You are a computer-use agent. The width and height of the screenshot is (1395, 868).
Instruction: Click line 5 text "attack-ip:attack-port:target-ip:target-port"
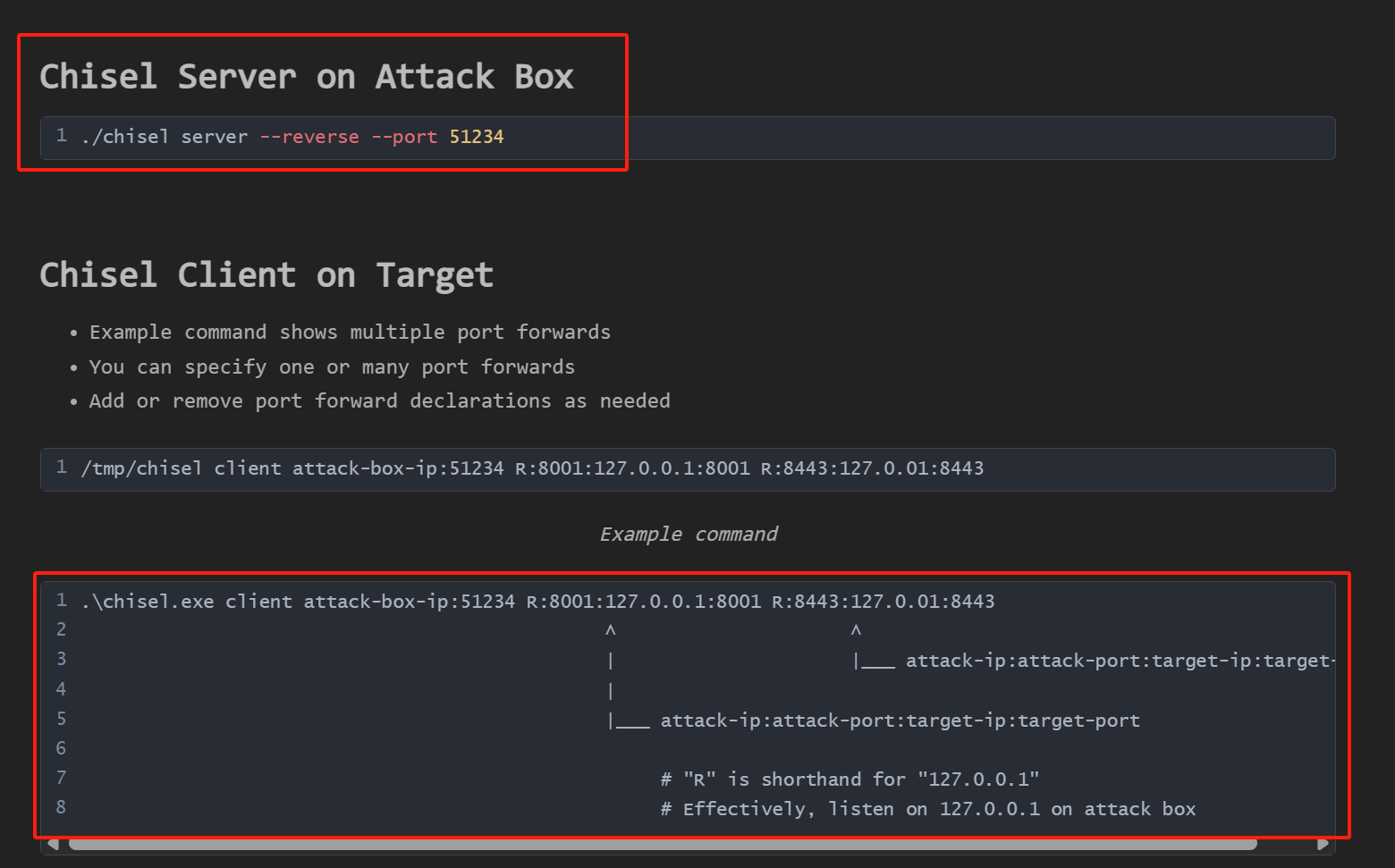(900, 721)
